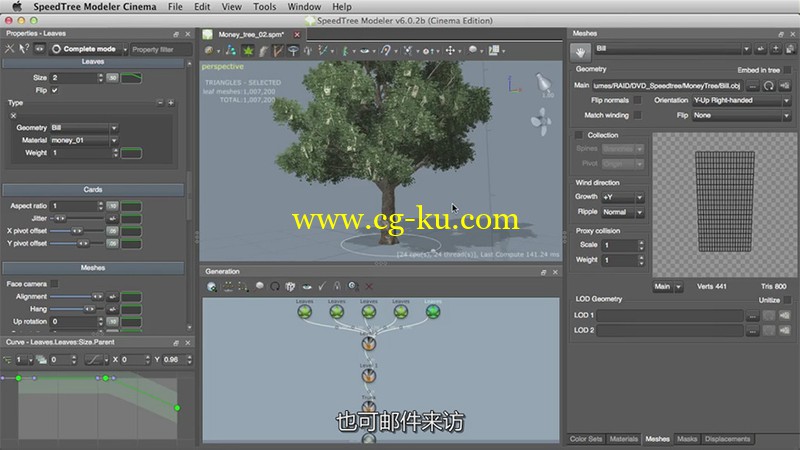
Task: Browse for the LOD 2 file
Action: point(753,331)
